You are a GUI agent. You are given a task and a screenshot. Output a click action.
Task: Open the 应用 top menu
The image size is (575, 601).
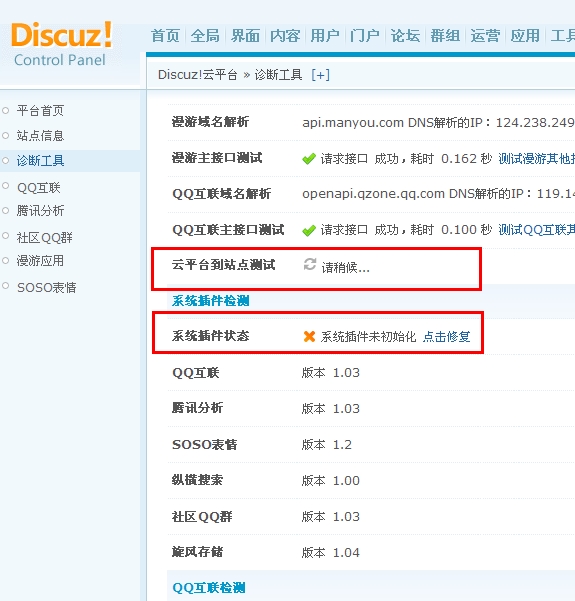[x=525, y=36]
